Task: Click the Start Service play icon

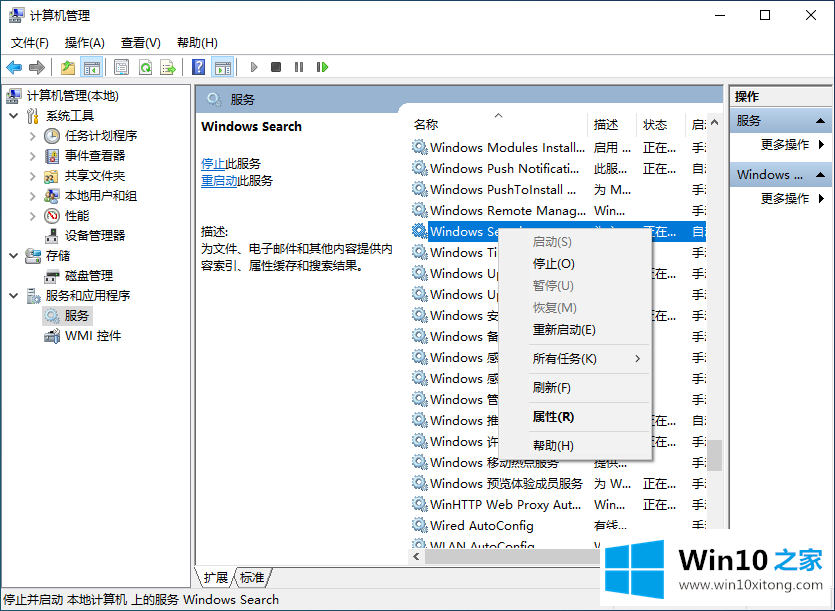Action: point(254,67)
